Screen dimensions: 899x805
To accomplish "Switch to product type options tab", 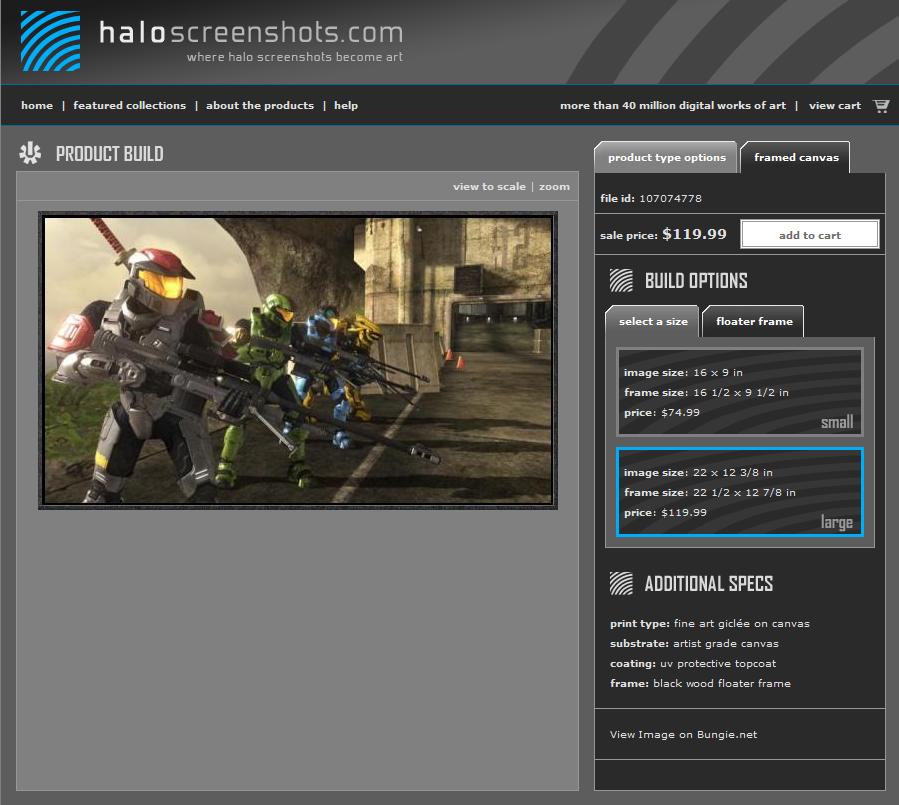I will [x=666, y=157].
